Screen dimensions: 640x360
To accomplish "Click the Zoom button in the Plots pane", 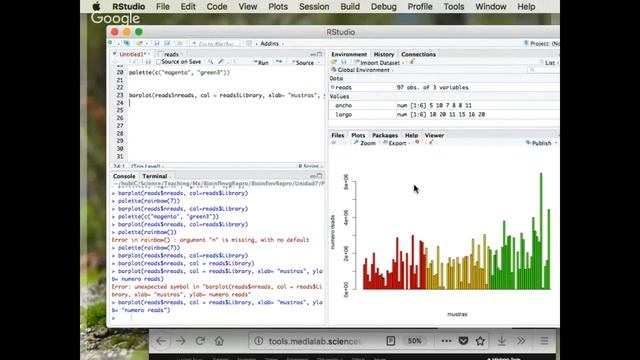I will pos(364,143).
